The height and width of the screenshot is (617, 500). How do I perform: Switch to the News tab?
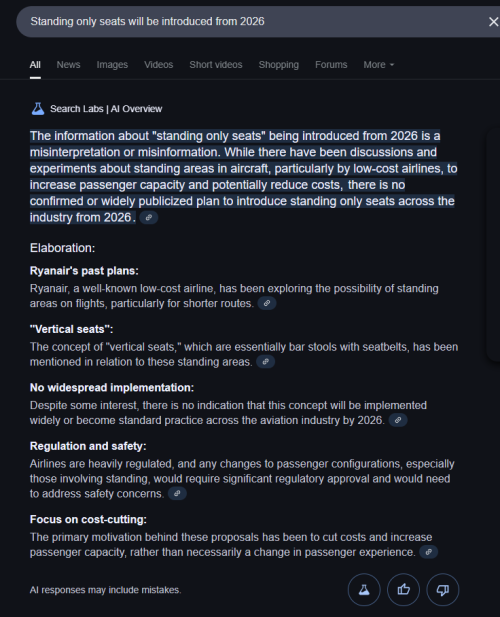point(68,65)
